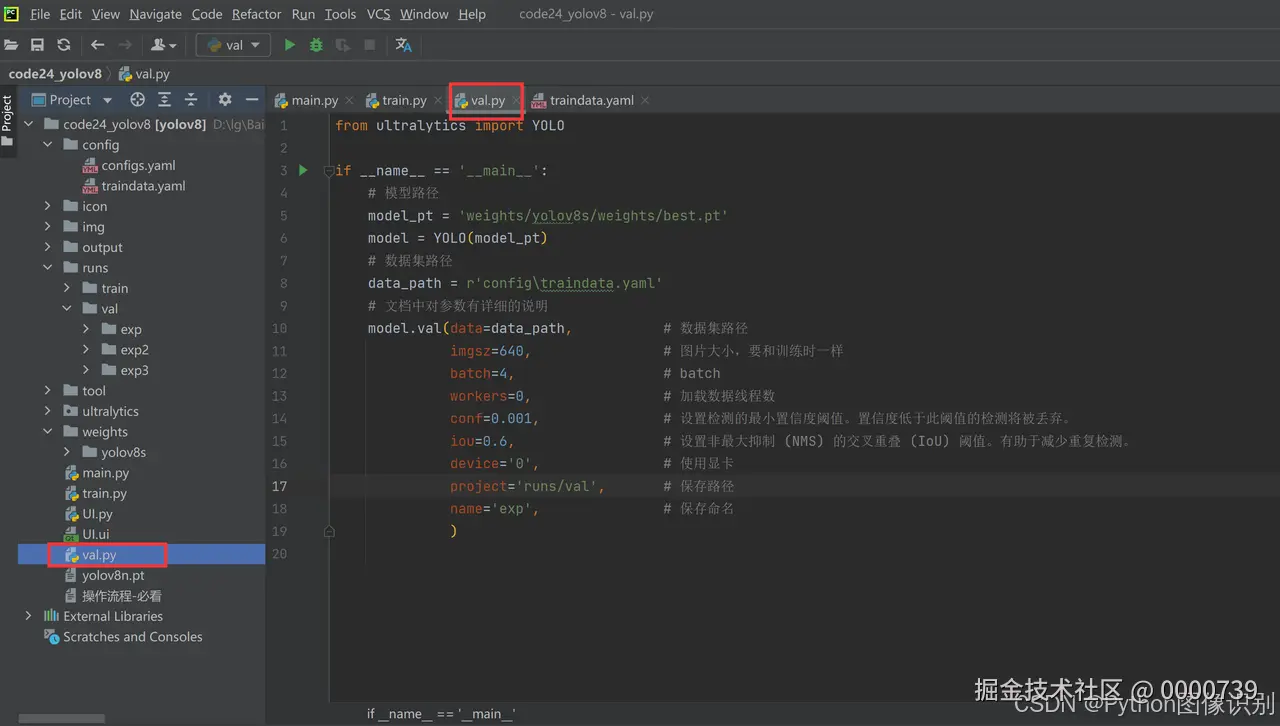1280x726 pixels.
Task: Select Scratches and Consoles node
Action: coord(132,637)
